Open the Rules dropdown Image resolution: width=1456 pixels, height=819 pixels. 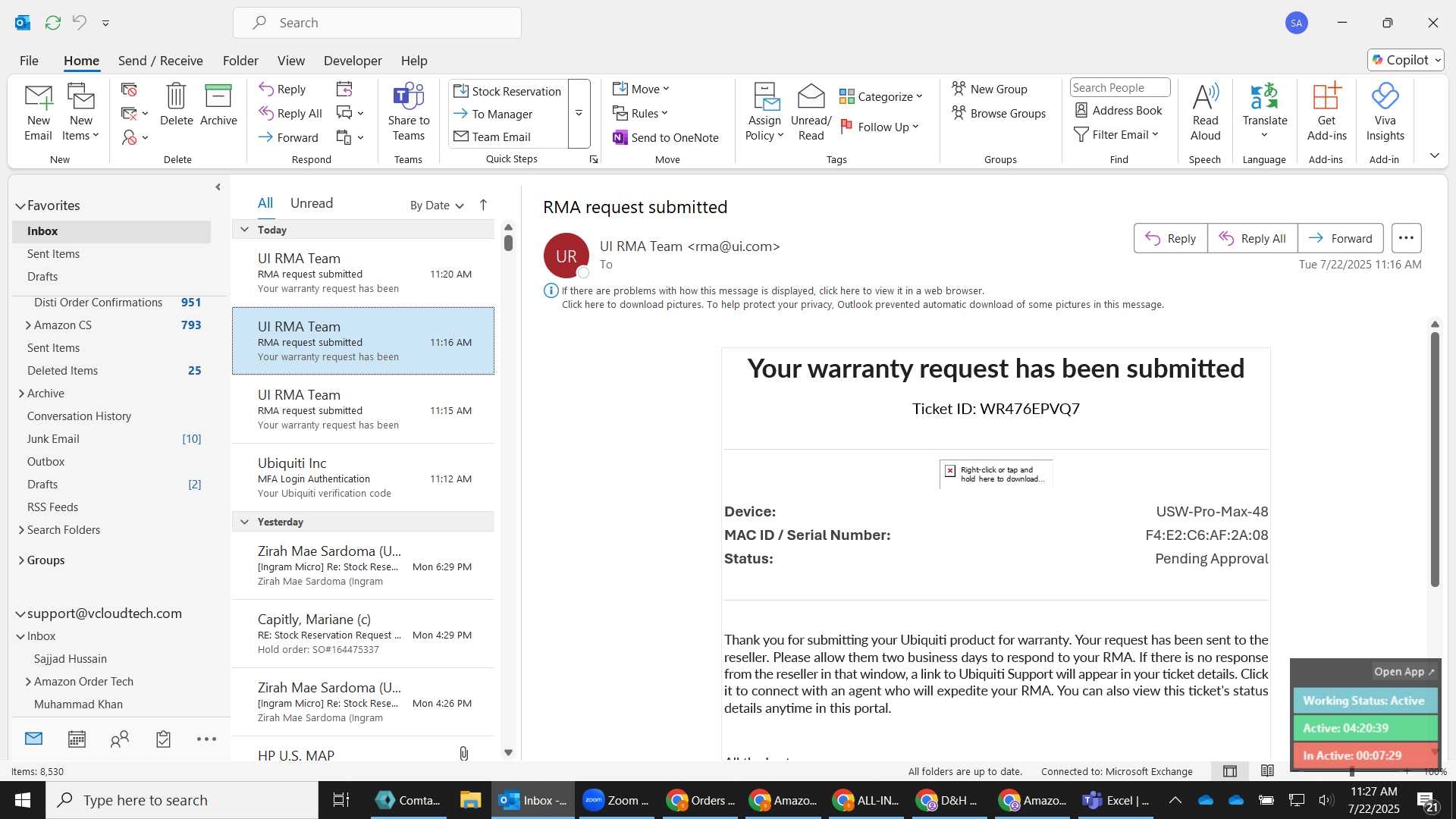(x=641, y=113)
